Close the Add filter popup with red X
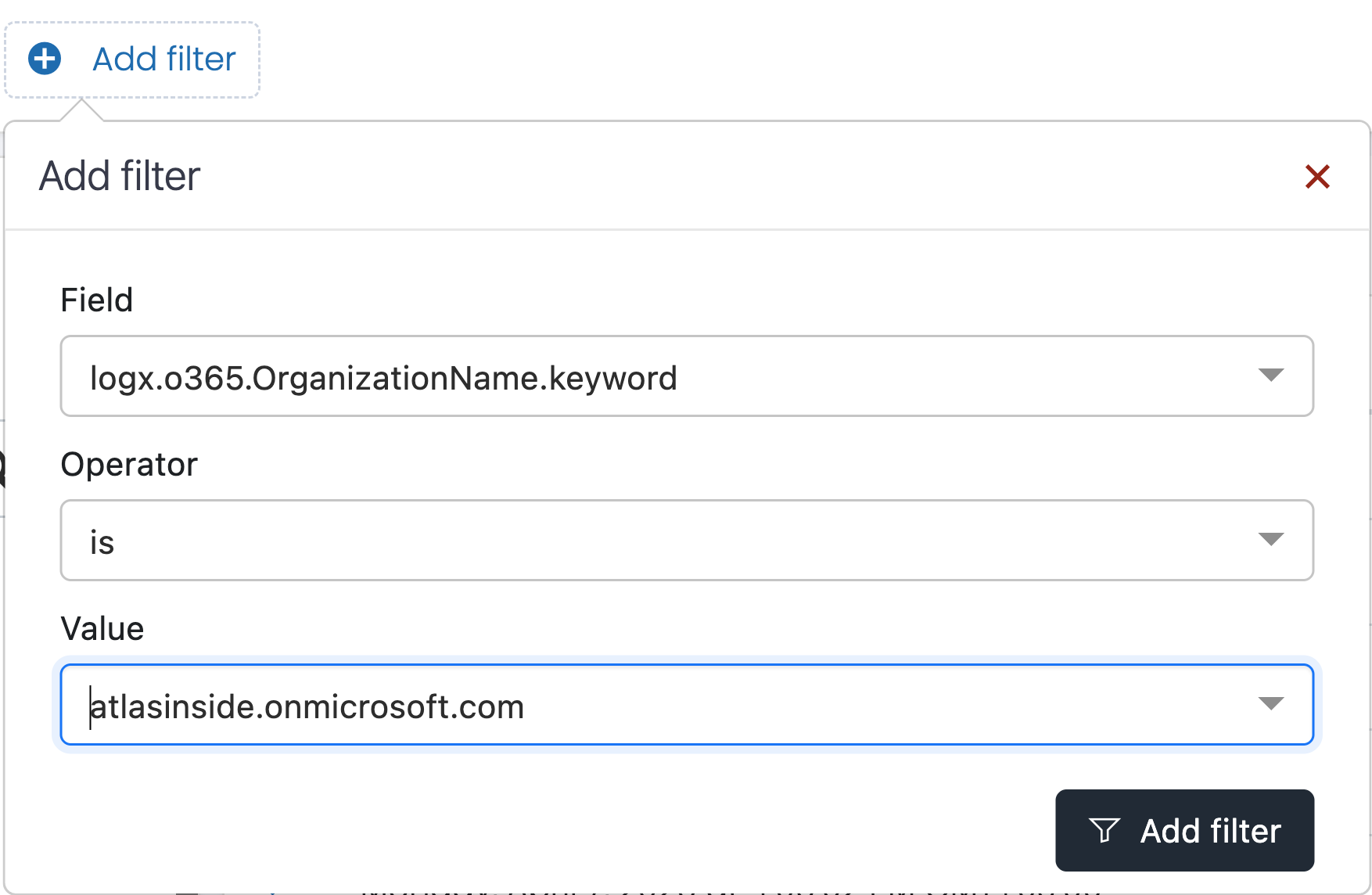The image size is (1372, 895). pyautogui.click(x=1317, y=177)
